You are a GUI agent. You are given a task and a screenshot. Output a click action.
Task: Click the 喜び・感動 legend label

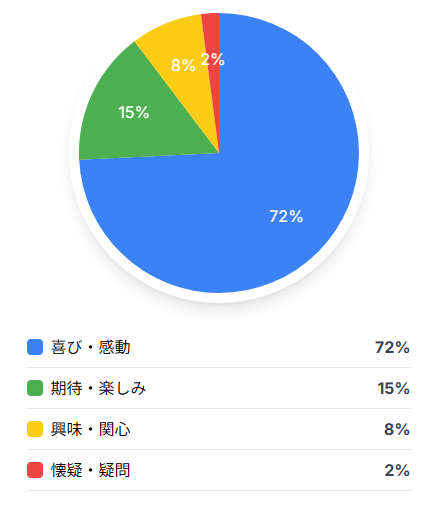90,347
